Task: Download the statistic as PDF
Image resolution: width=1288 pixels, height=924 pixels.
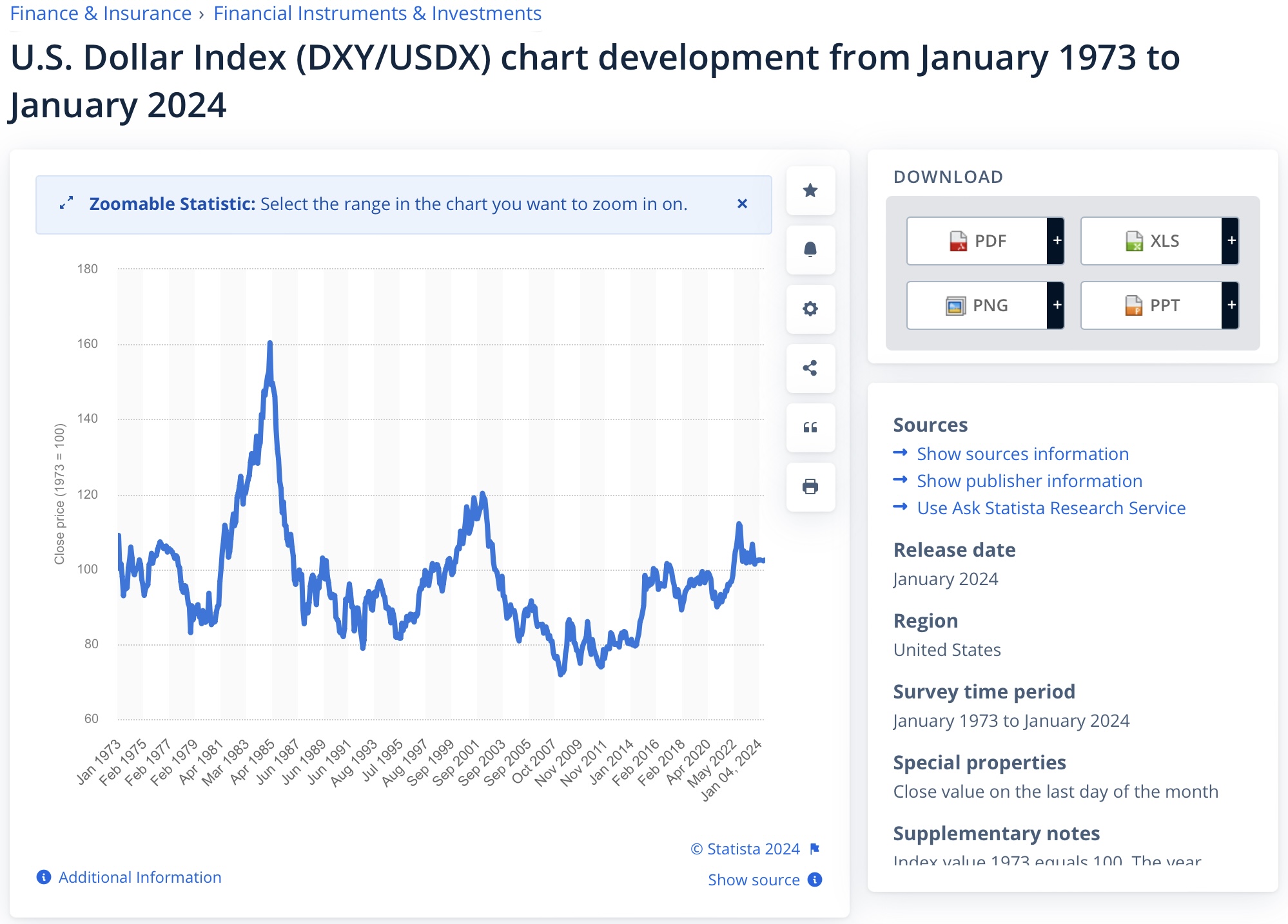Action: [977, 241]
